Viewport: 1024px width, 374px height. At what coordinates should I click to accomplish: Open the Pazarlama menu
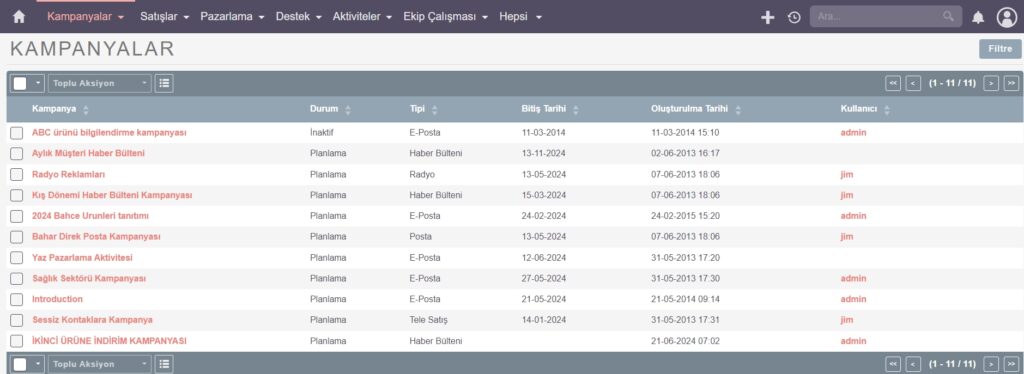(x=232, y=17)
